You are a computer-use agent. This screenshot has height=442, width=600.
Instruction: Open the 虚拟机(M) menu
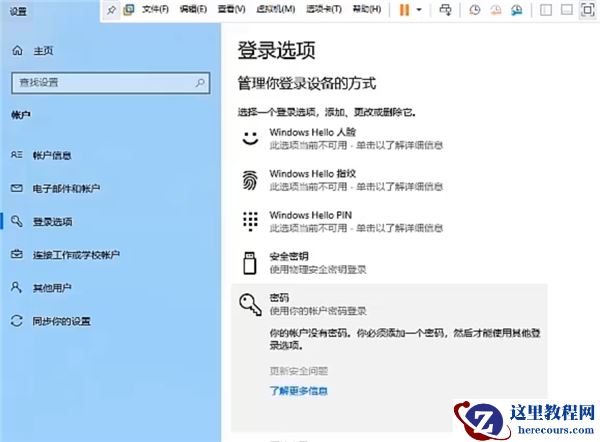pyautogui.click(x=276, y=9)
